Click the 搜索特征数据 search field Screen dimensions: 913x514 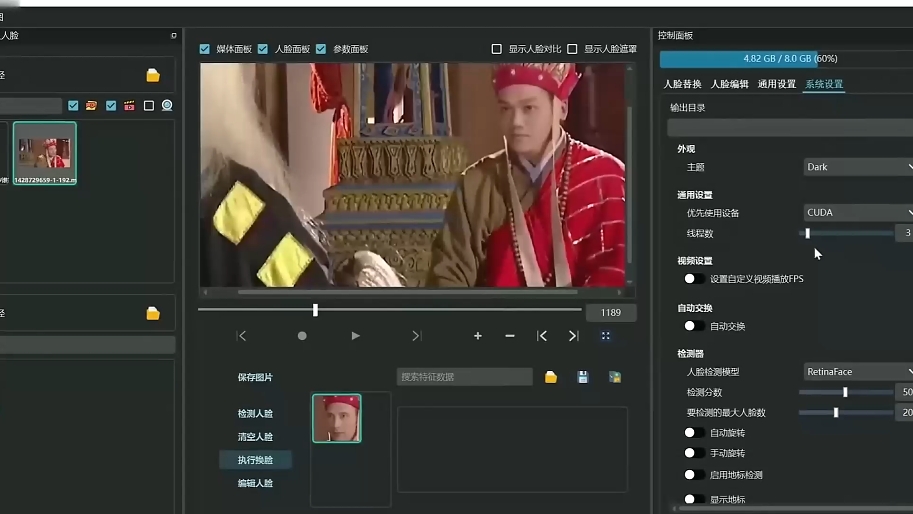click(465, 377)
